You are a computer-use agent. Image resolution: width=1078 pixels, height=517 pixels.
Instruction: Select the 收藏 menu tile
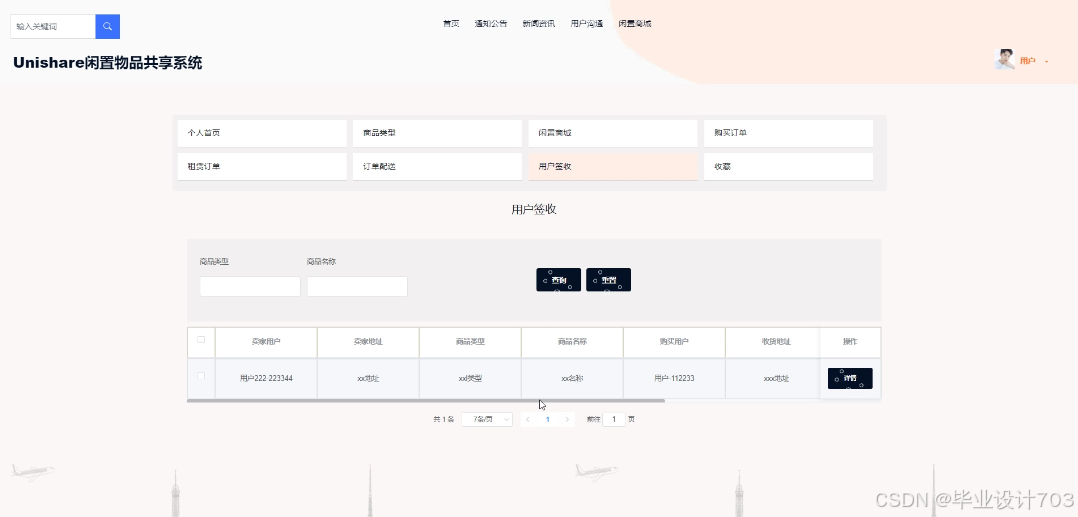pyautogui.click(x=789, y=166)
